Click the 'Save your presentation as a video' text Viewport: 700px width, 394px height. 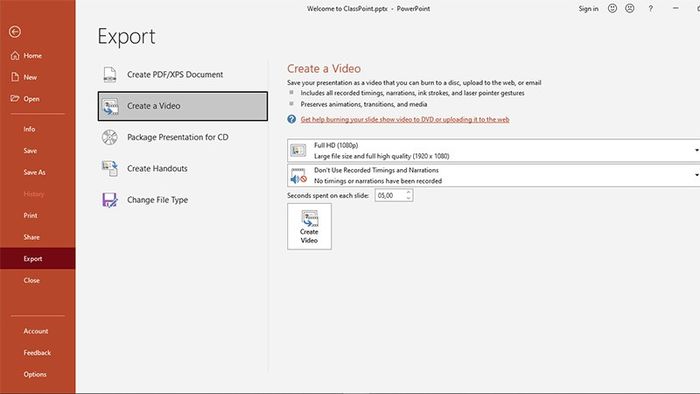coord(414,83)
